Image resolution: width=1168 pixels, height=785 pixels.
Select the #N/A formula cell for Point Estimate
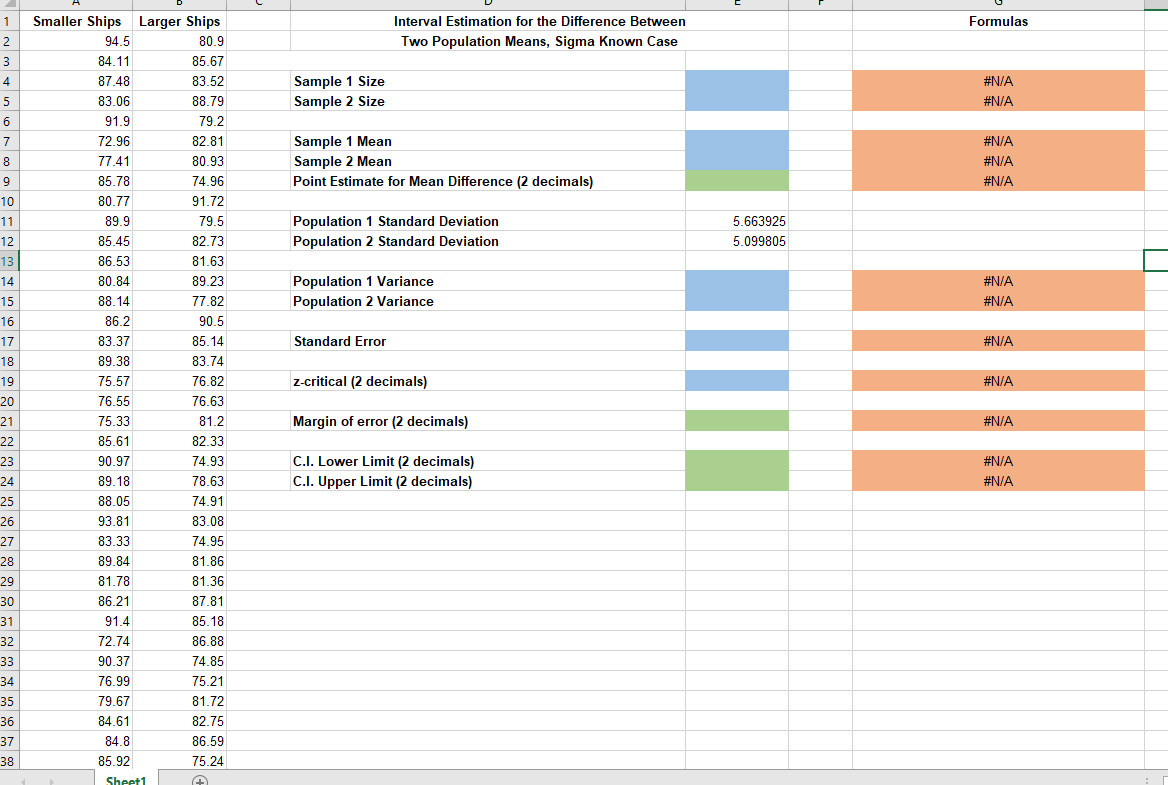(x=998, y=181)
